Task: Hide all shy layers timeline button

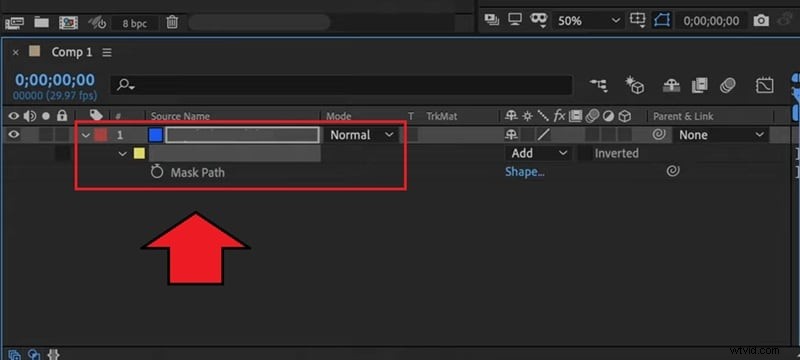Action: pos(671,86)
